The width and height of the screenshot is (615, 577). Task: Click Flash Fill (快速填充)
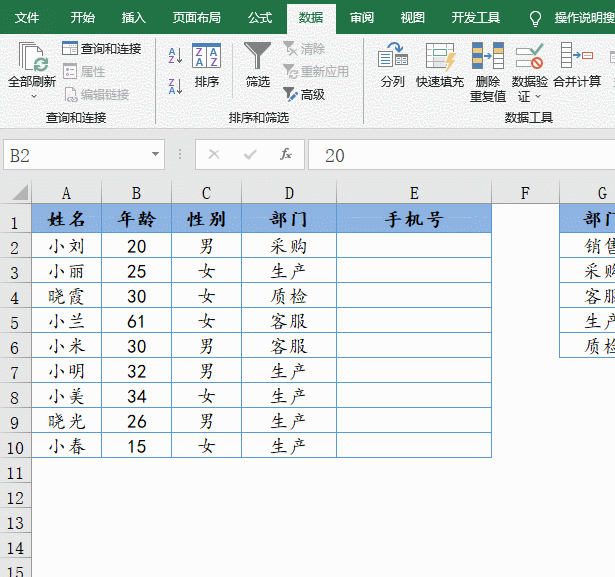[x=440, y=65]
